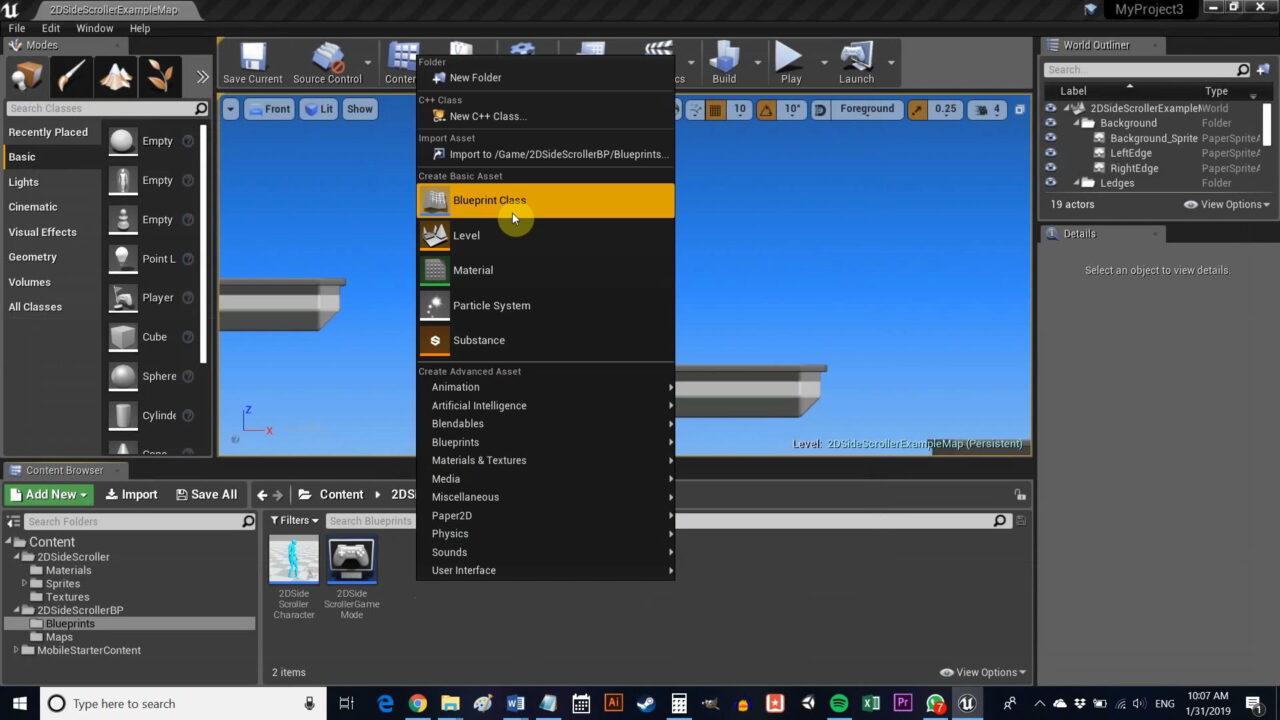Hide the Background_Sprite actor with its eye icon
The height and width of the screenshot is (720, 1280).
(x=1050, y=138)
